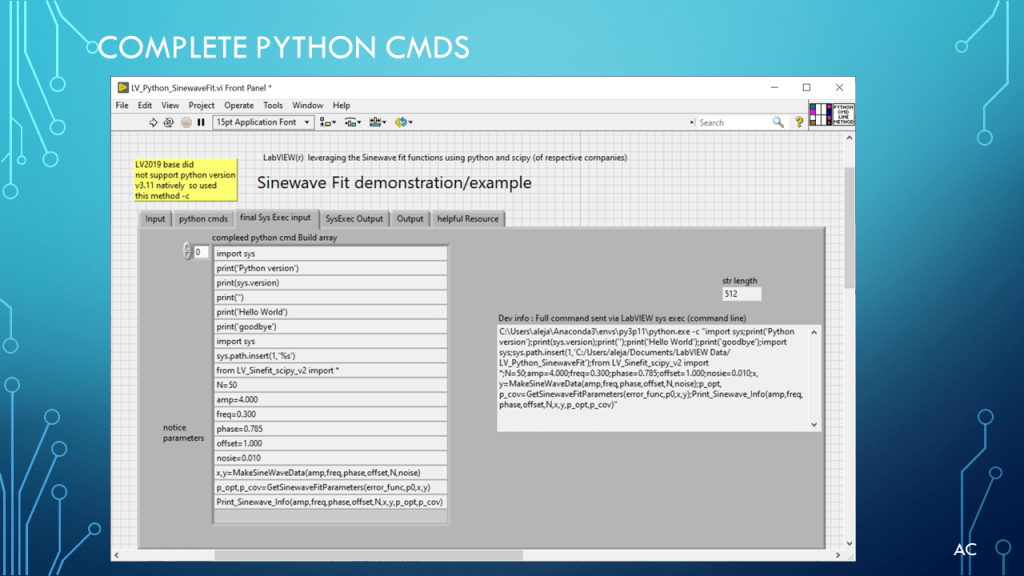1024x576 pixels.
Task: Click the Run arrow button
Action: click(x=153, y=122)
